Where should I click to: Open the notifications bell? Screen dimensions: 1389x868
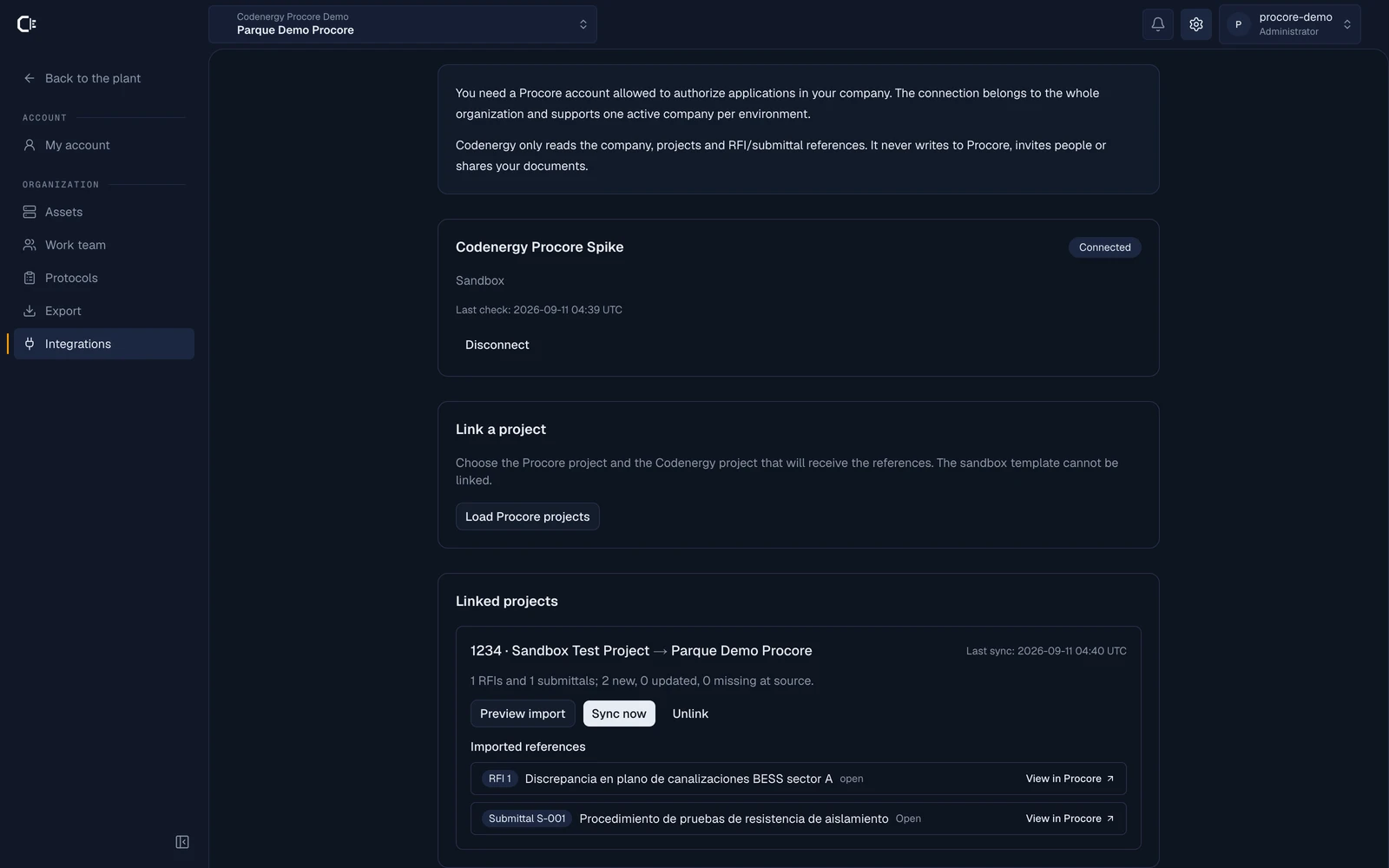click(1158, 24)
